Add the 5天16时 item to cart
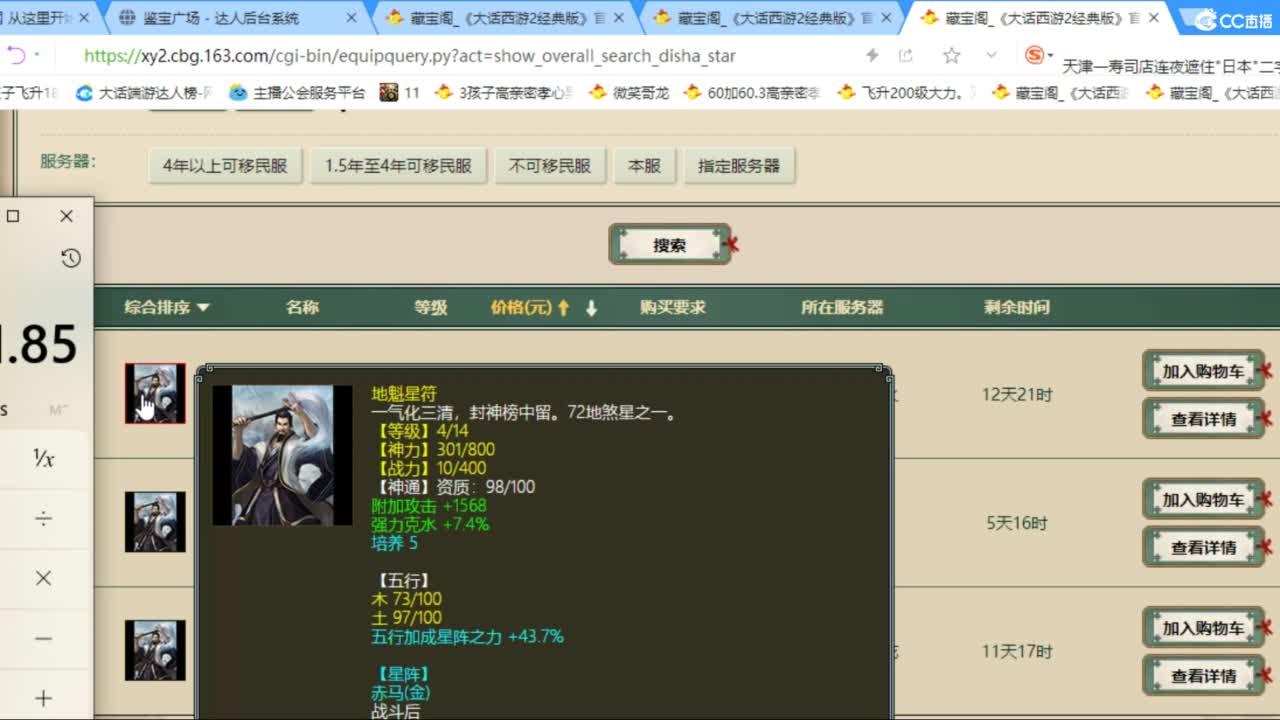 pos(1203,499)
